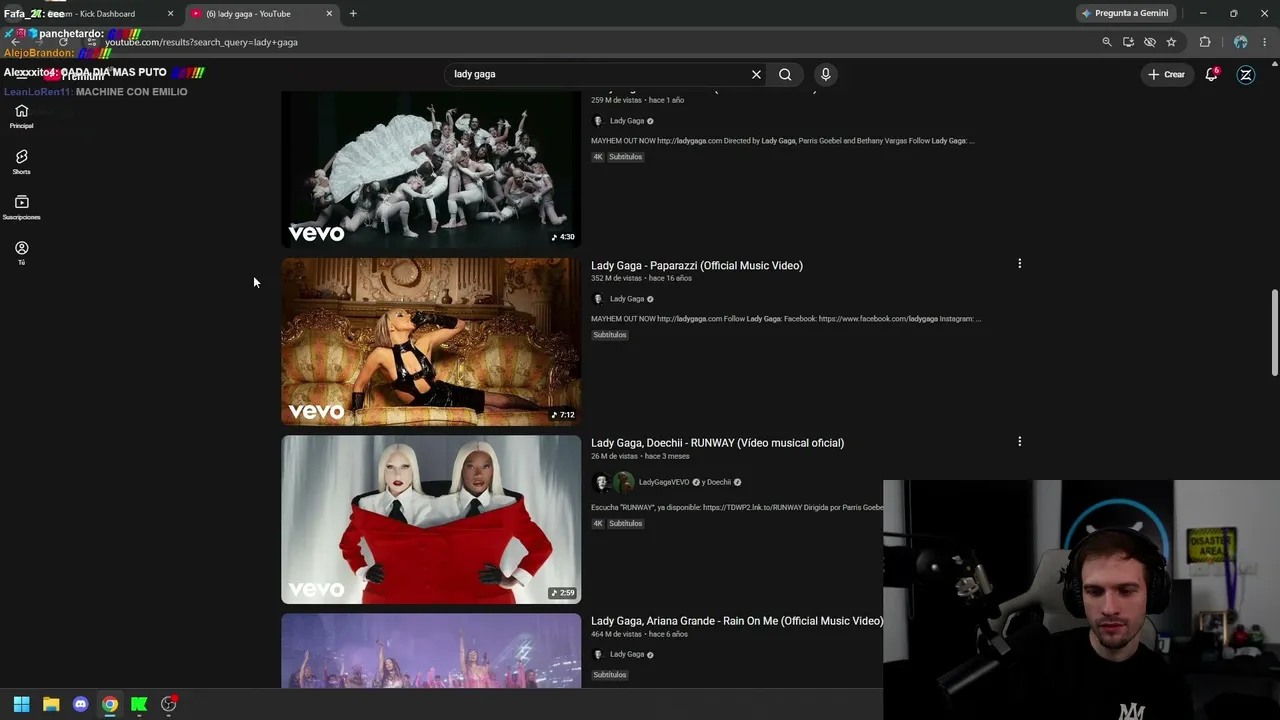Image resolution: width=1280 pixels, height=720 pixels.
Task: Play the Rain On Me video thumbnail
Action: 431,650
